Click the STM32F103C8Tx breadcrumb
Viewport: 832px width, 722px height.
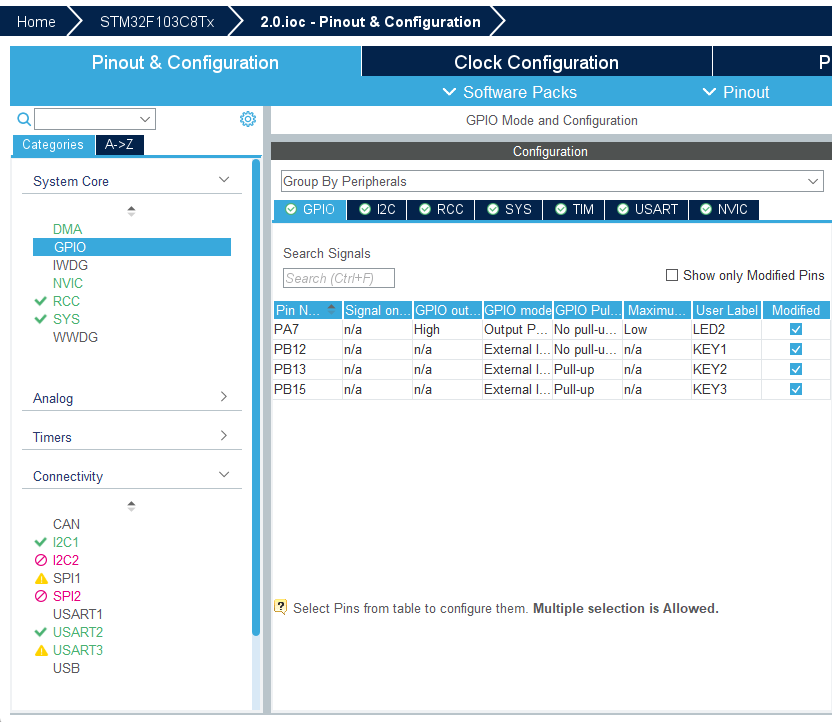[x=157, y=22]
